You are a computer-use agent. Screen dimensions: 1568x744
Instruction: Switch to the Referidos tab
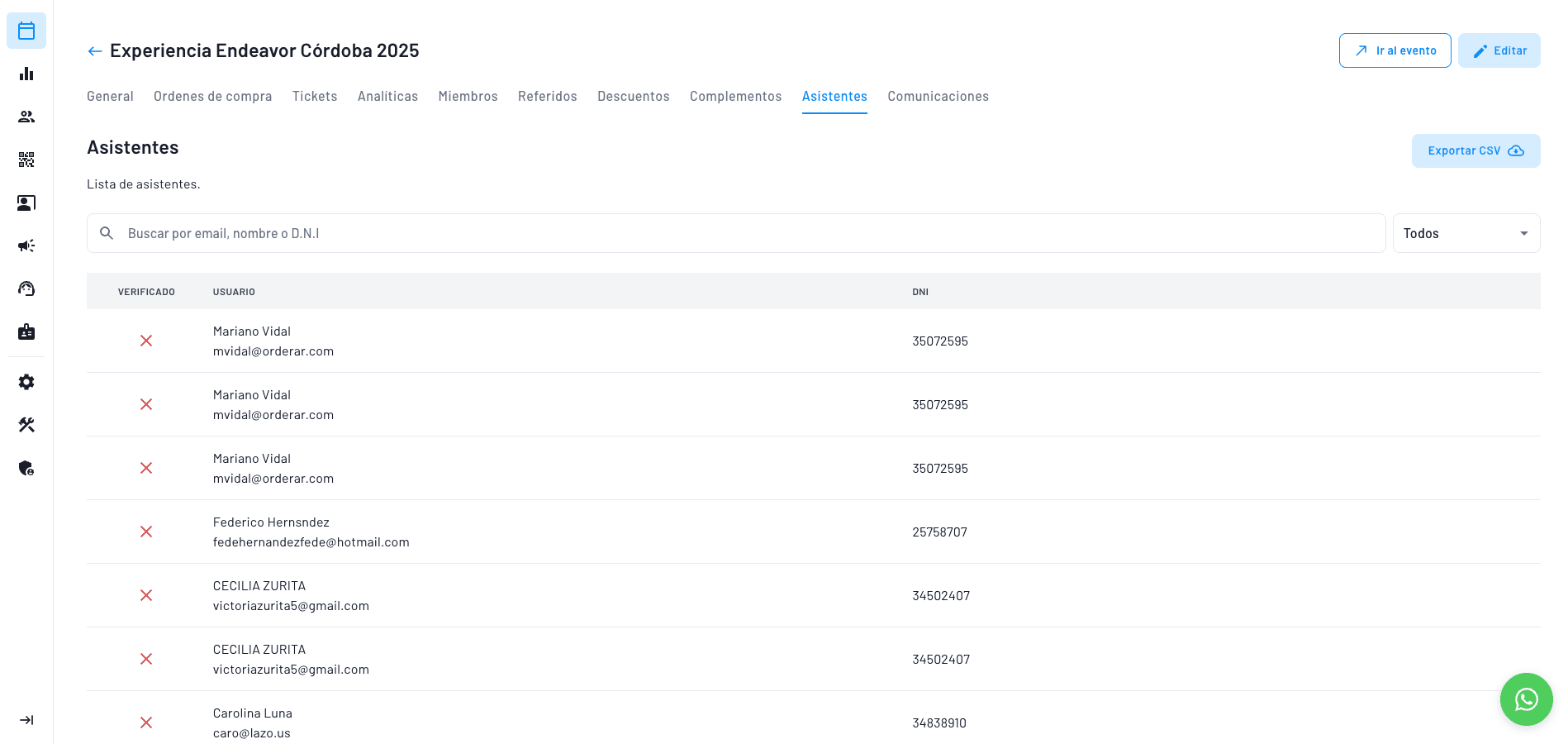pyautogui.click(x=548, y=96)
